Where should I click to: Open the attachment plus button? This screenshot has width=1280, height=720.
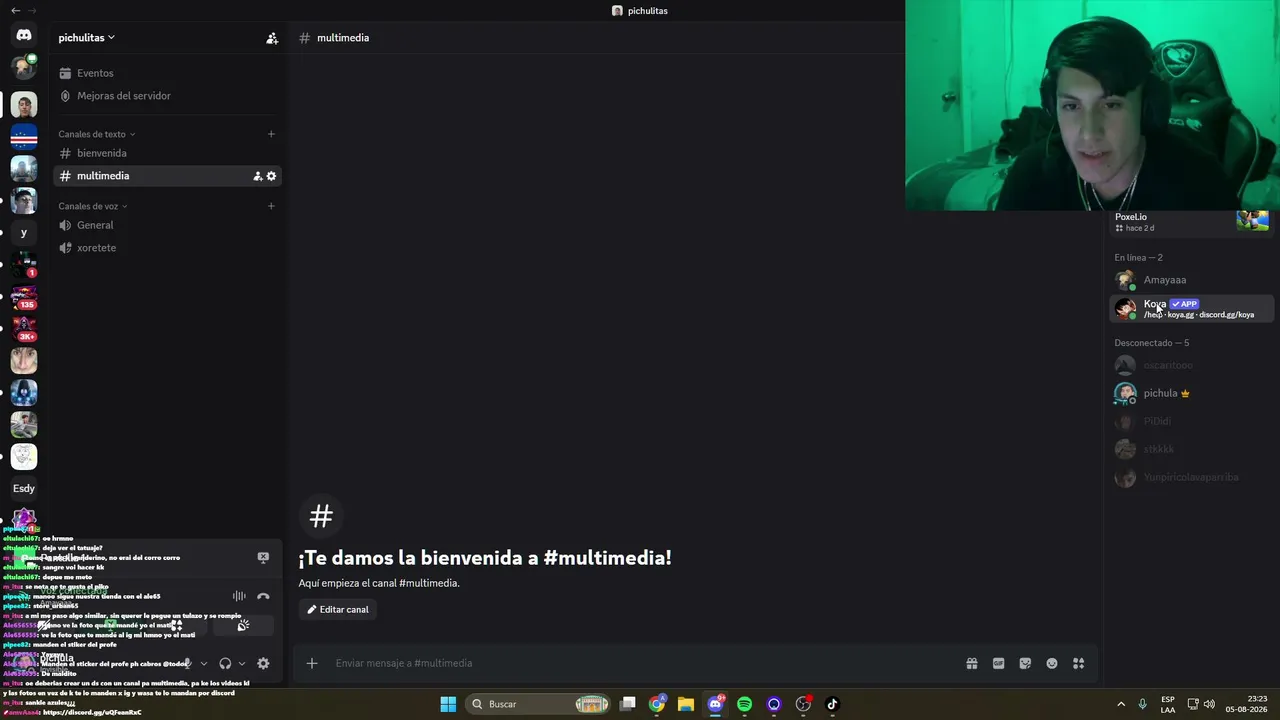pyautogui.click(x=312, y=663)
